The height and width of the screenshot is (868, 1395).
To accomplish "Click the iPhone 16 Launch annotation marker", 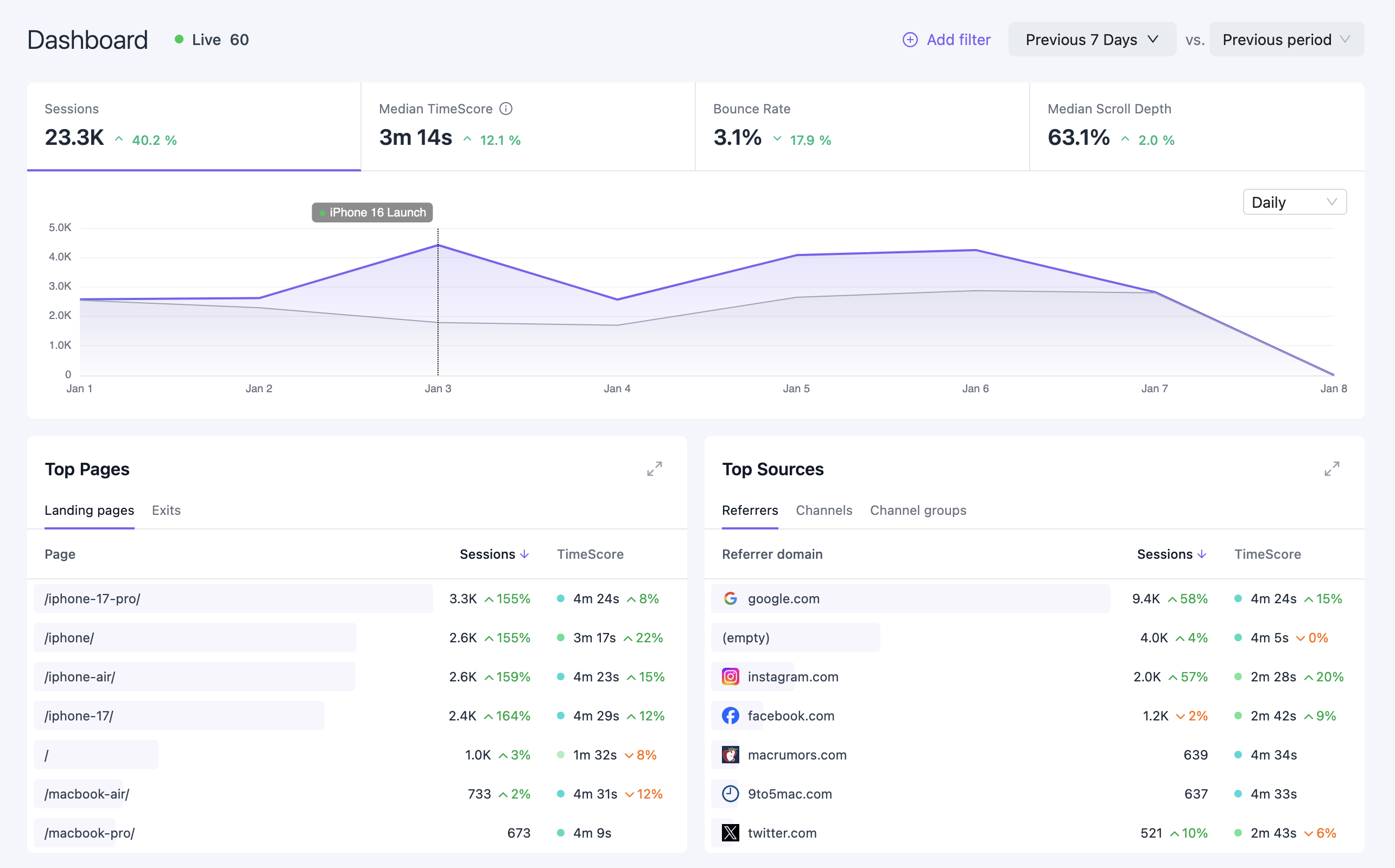I will coord(372,213).
